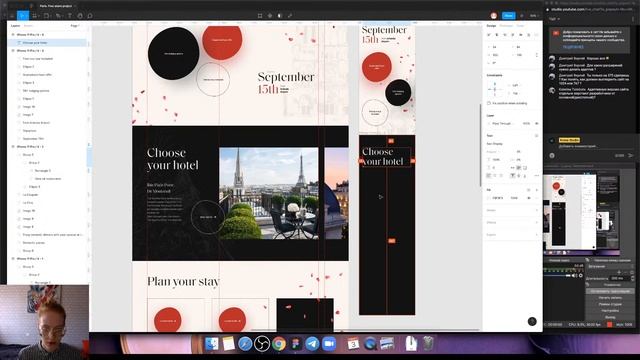The width and height of the screenshot is (640, 360).
Task: Toggle layer visibility eye in Layer section
Action: 537,123
